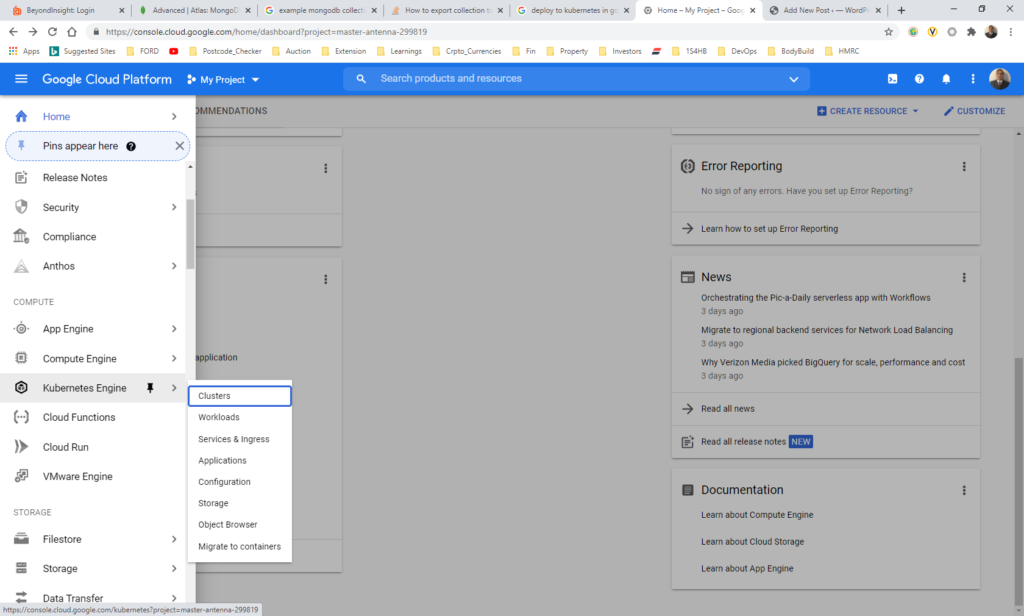This screenshot has width=1024, height=616.
Task: Select Workloads in Kubernetes submenu
Action: [240, 417]
